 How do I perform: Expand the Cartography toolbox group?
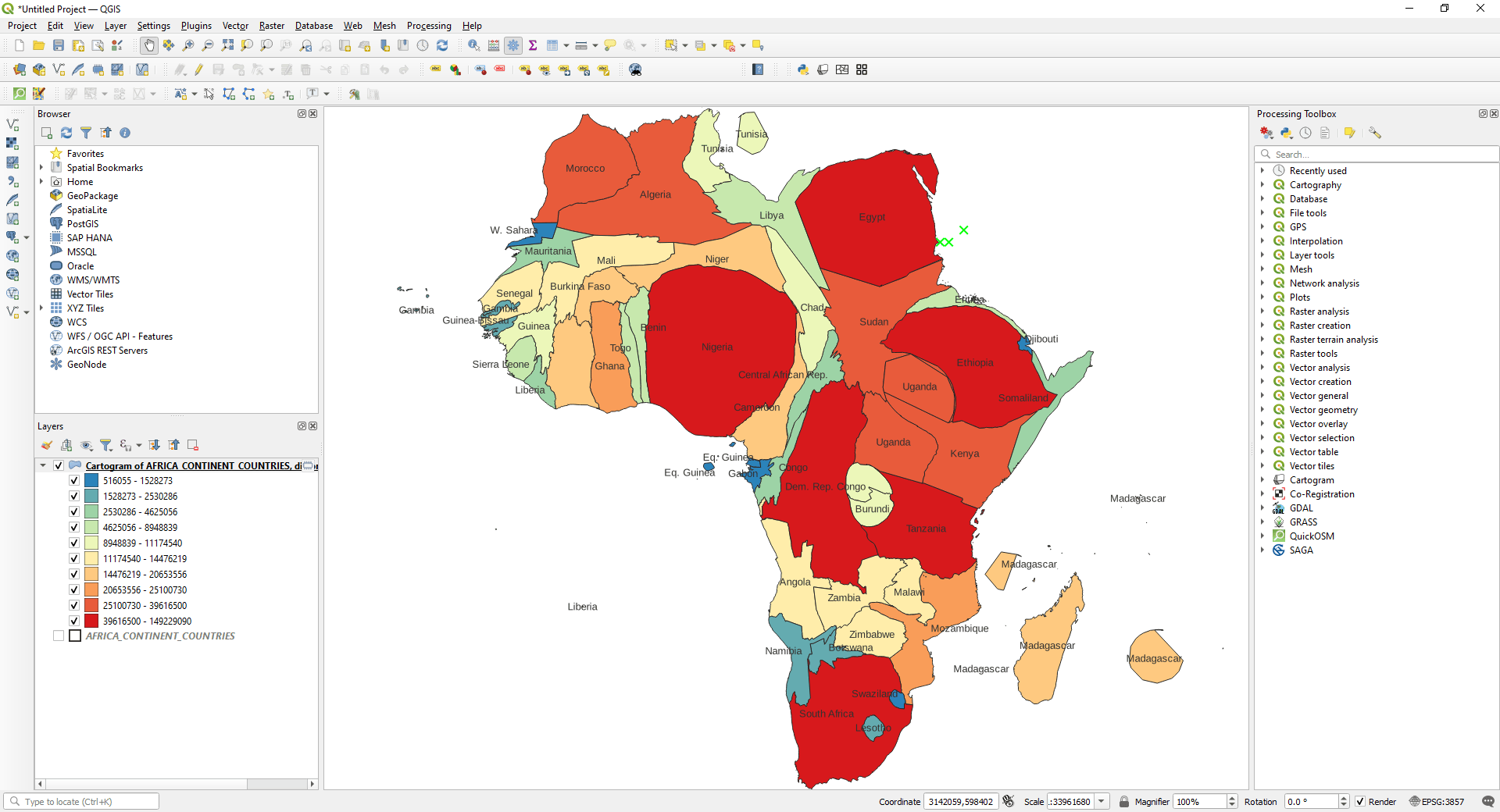[1262, 185]
